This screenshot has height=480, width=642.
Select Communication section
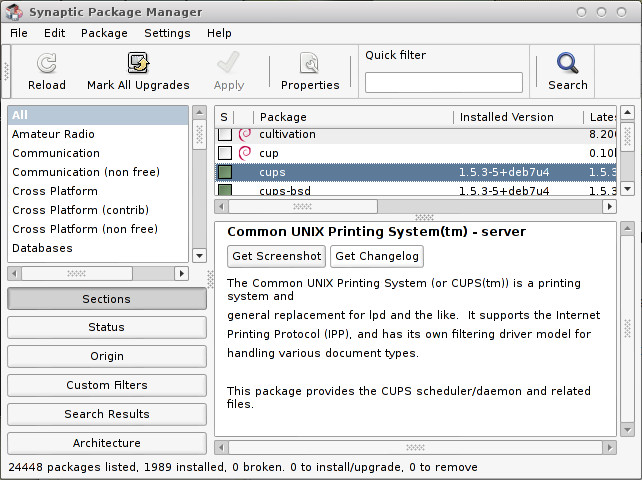pos(98,153)
